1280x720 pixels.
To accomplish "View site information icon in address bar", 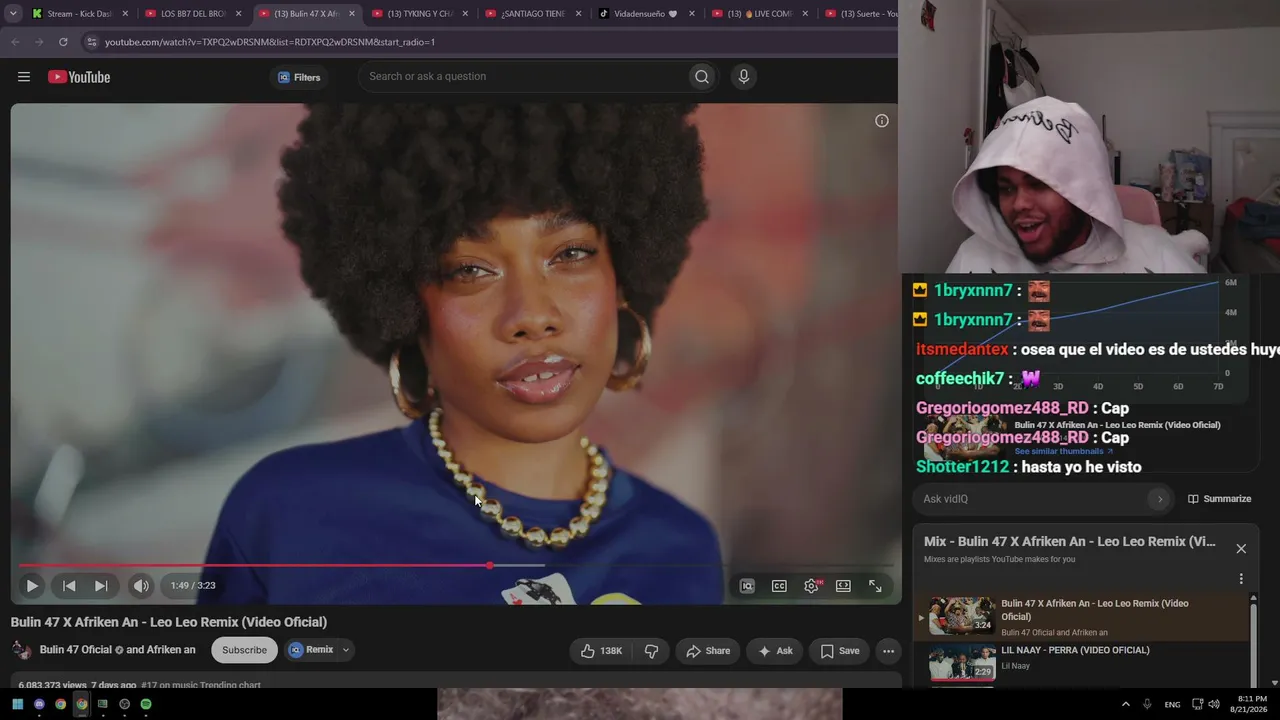I will coord(91,42).
